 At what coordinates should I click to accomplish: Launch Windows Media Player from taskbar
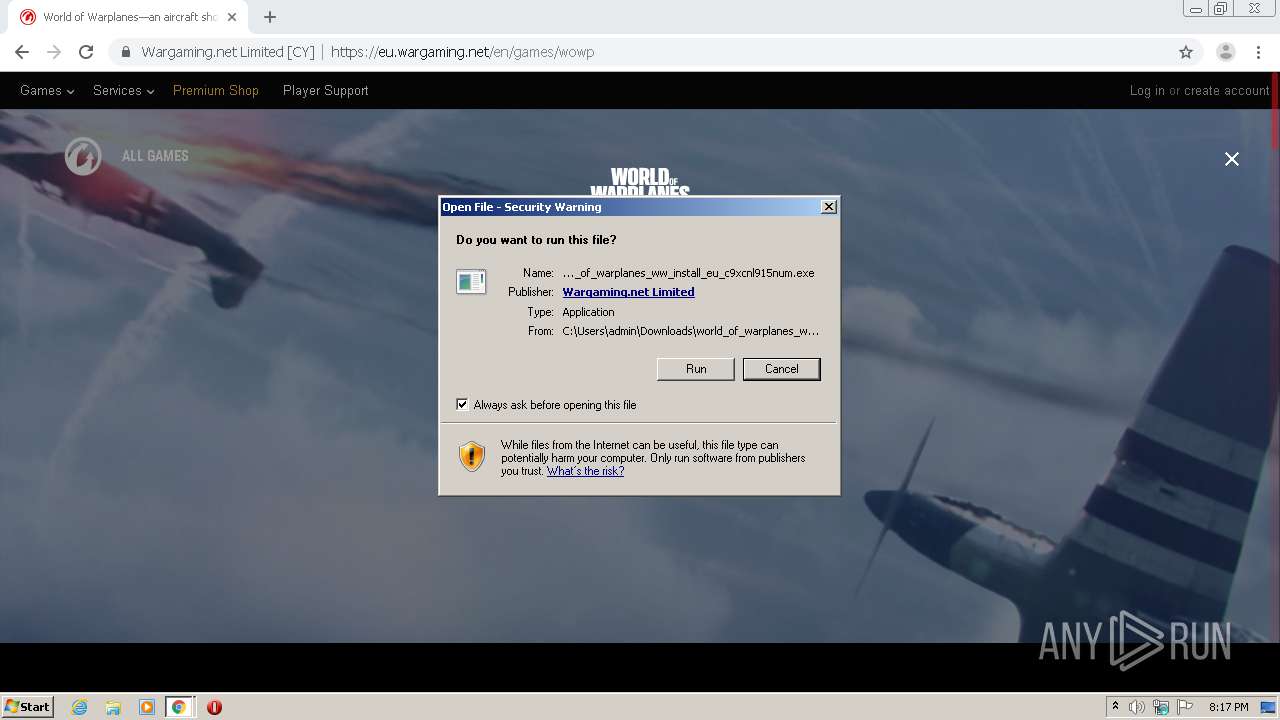pos(147,707)
